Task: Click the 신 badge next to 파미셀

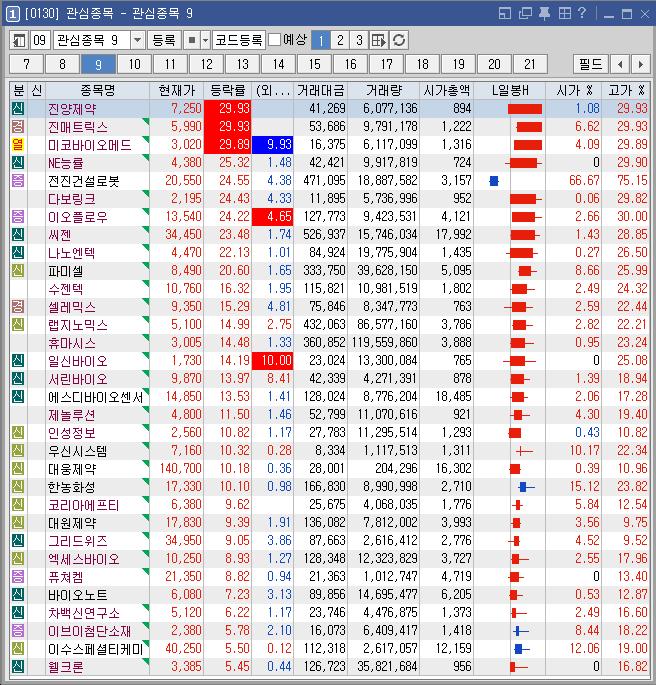Action: (x=17, y=270)
